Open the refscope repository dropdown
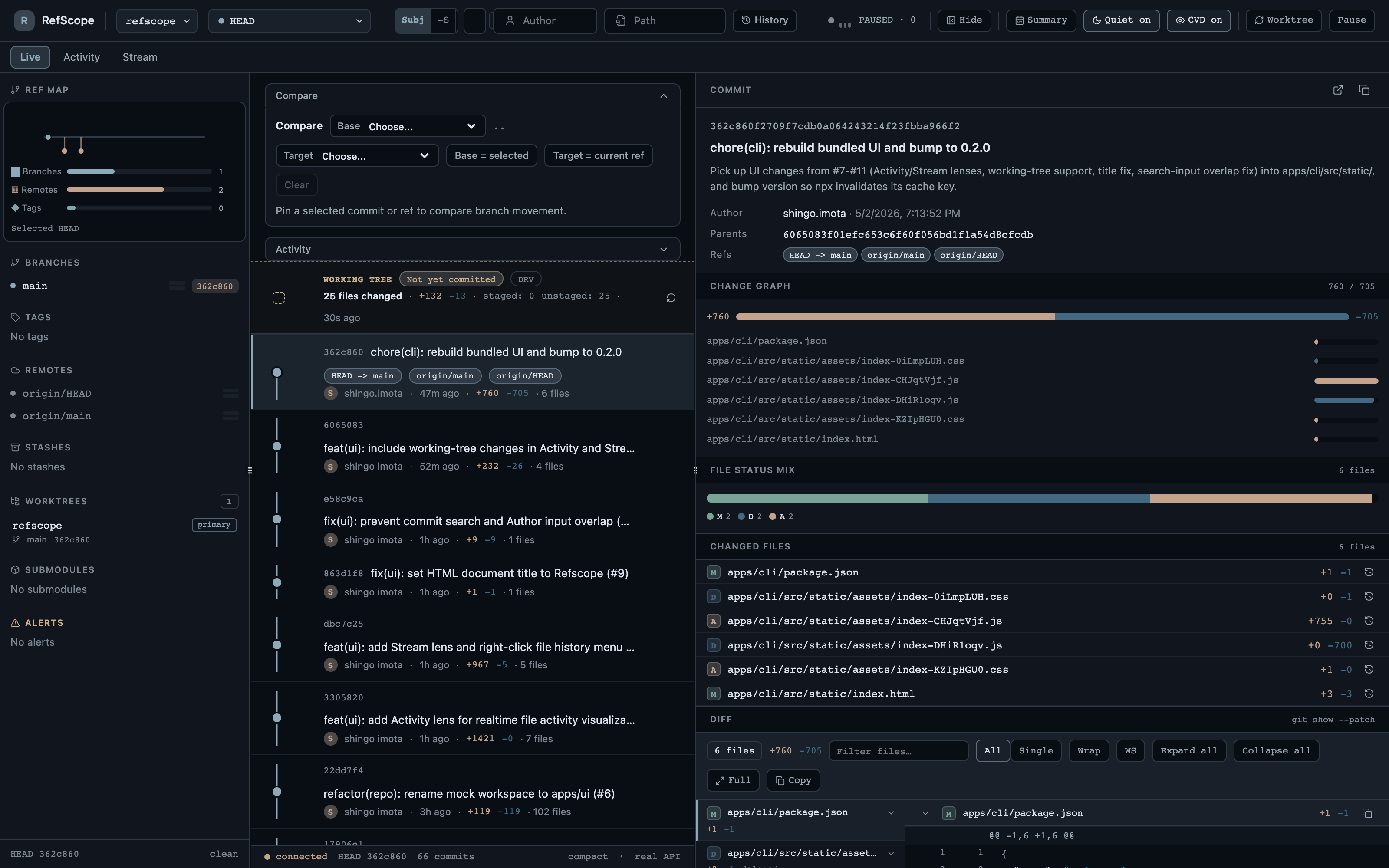This screenshot has width=1389, height=868. [x=157, y=21]
